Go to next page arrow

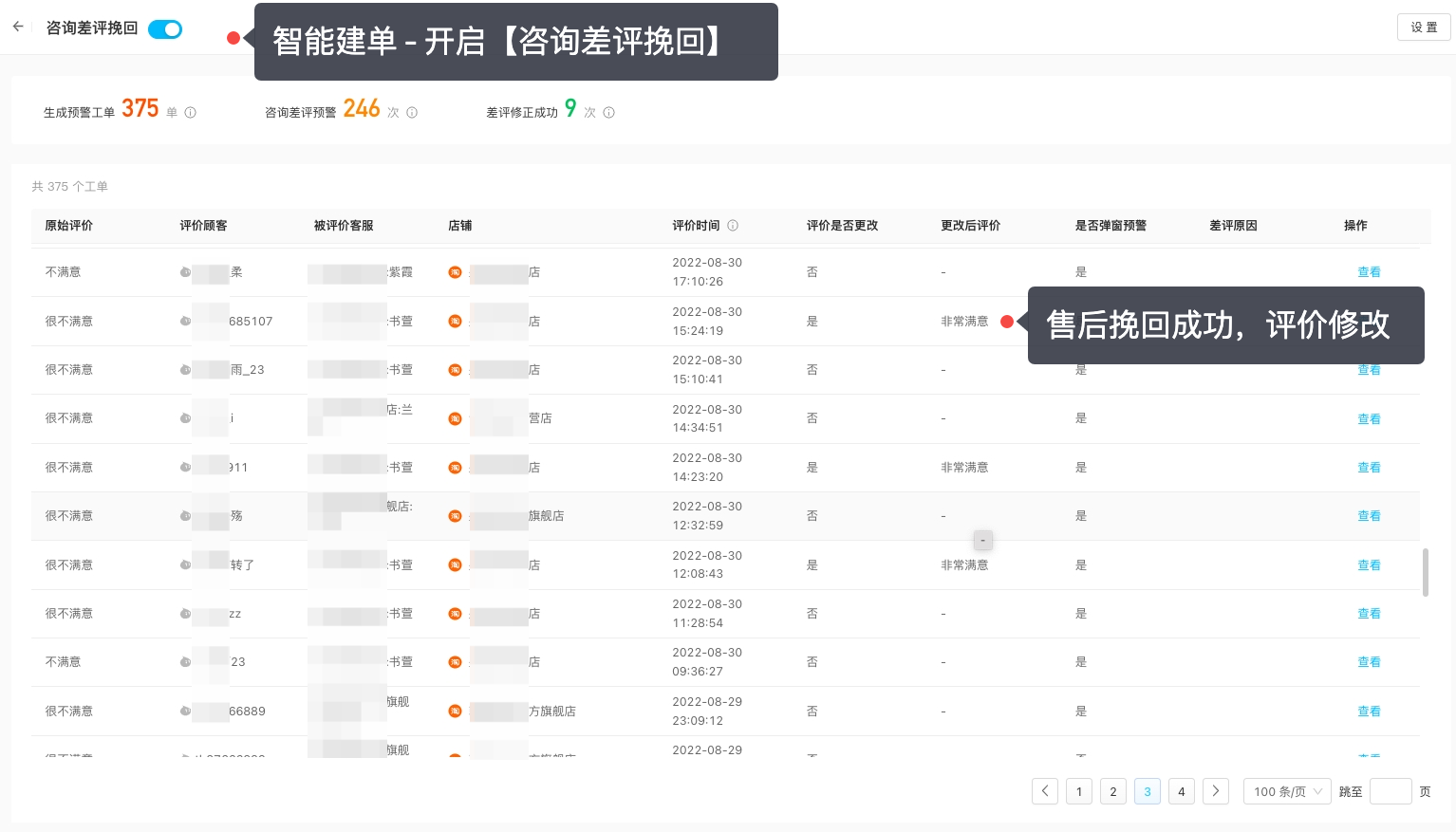point(1216,791)
